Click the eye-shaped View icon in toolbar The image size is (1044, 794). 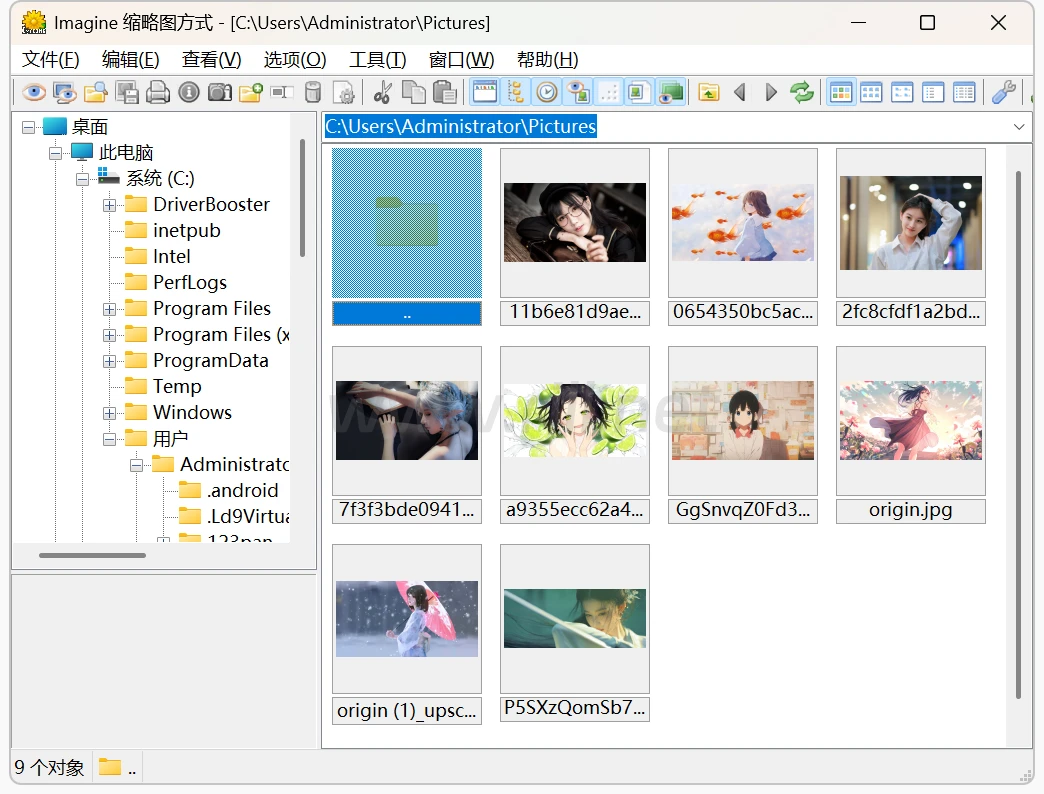pyautogui.click(x=34, y=93)
